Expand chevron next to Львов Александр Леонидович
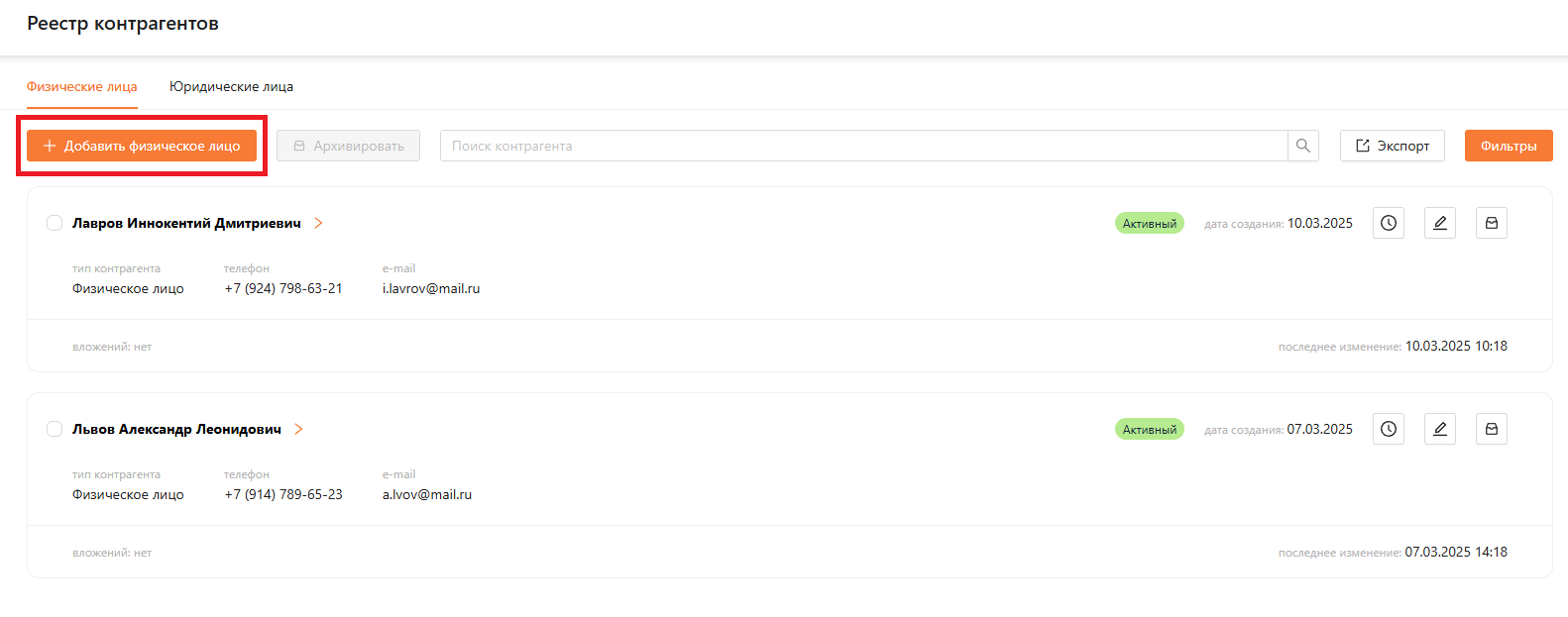The height and width of the screenshot is (617, 1568). point(298,429)
